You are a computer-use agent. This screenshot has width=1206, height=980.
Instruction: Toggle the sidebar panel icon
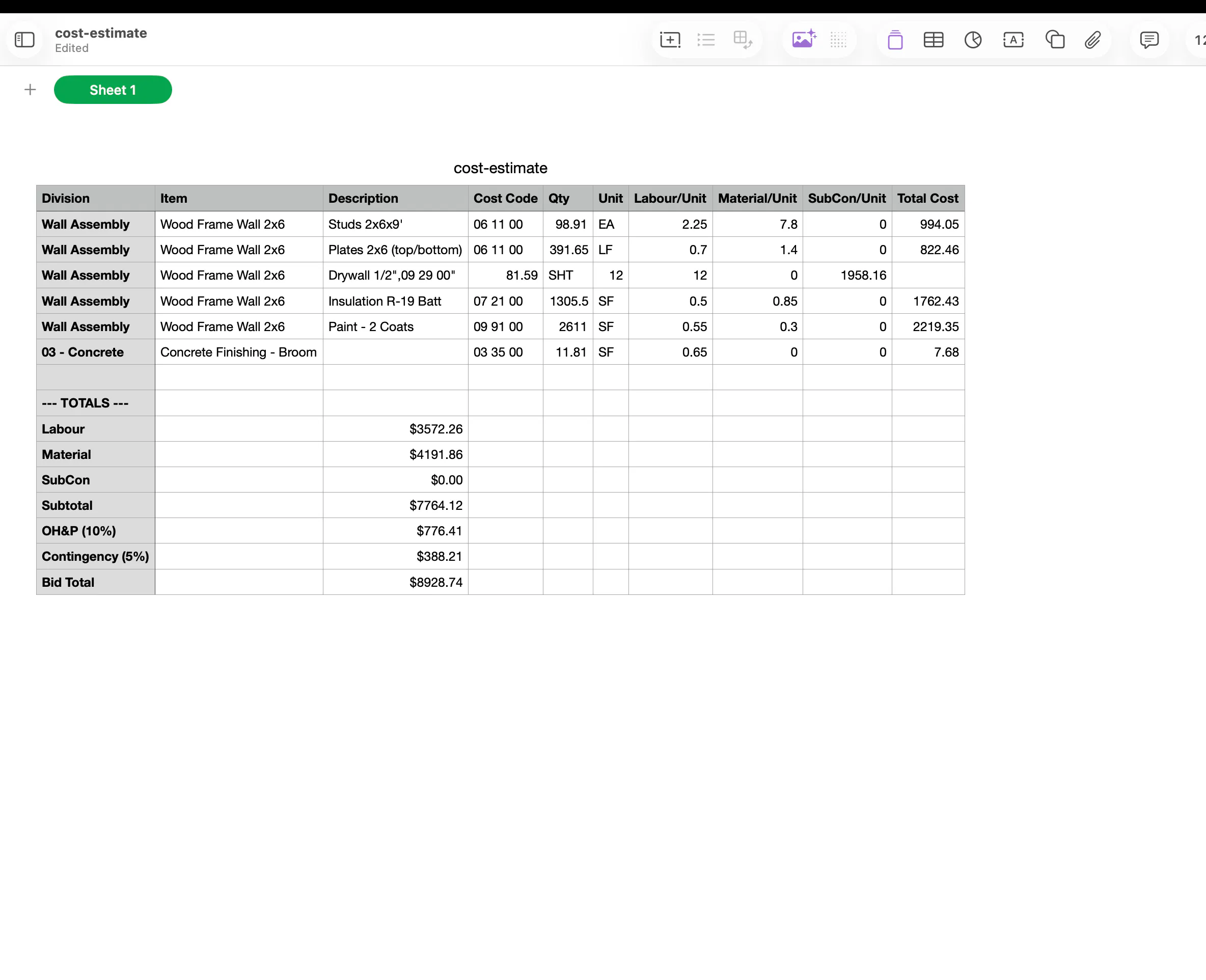[x=24, y=40]
